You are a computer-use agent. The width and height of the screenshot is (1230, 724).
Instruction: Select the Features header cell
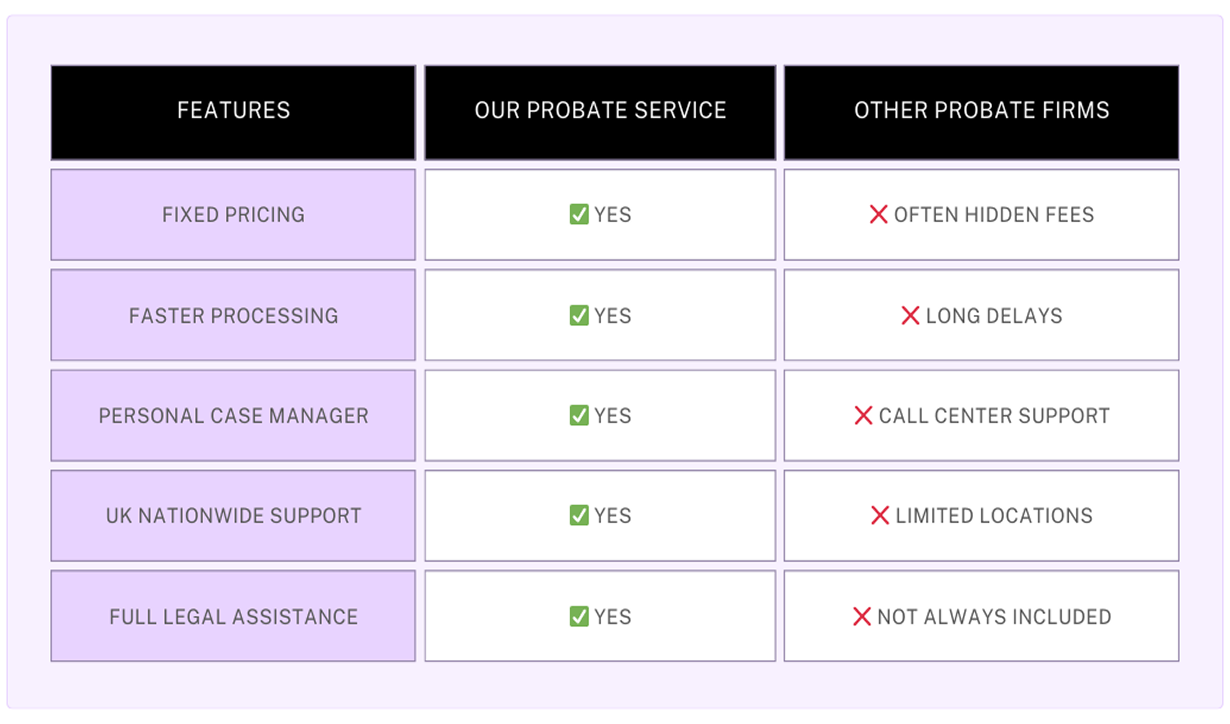233,112
